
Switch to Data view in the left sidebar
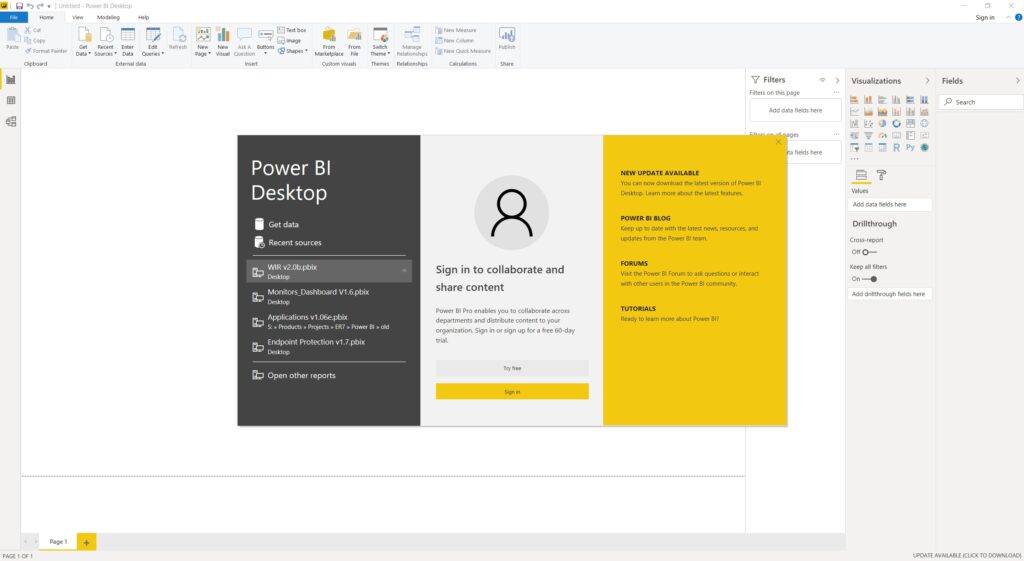tap(11, 100)
